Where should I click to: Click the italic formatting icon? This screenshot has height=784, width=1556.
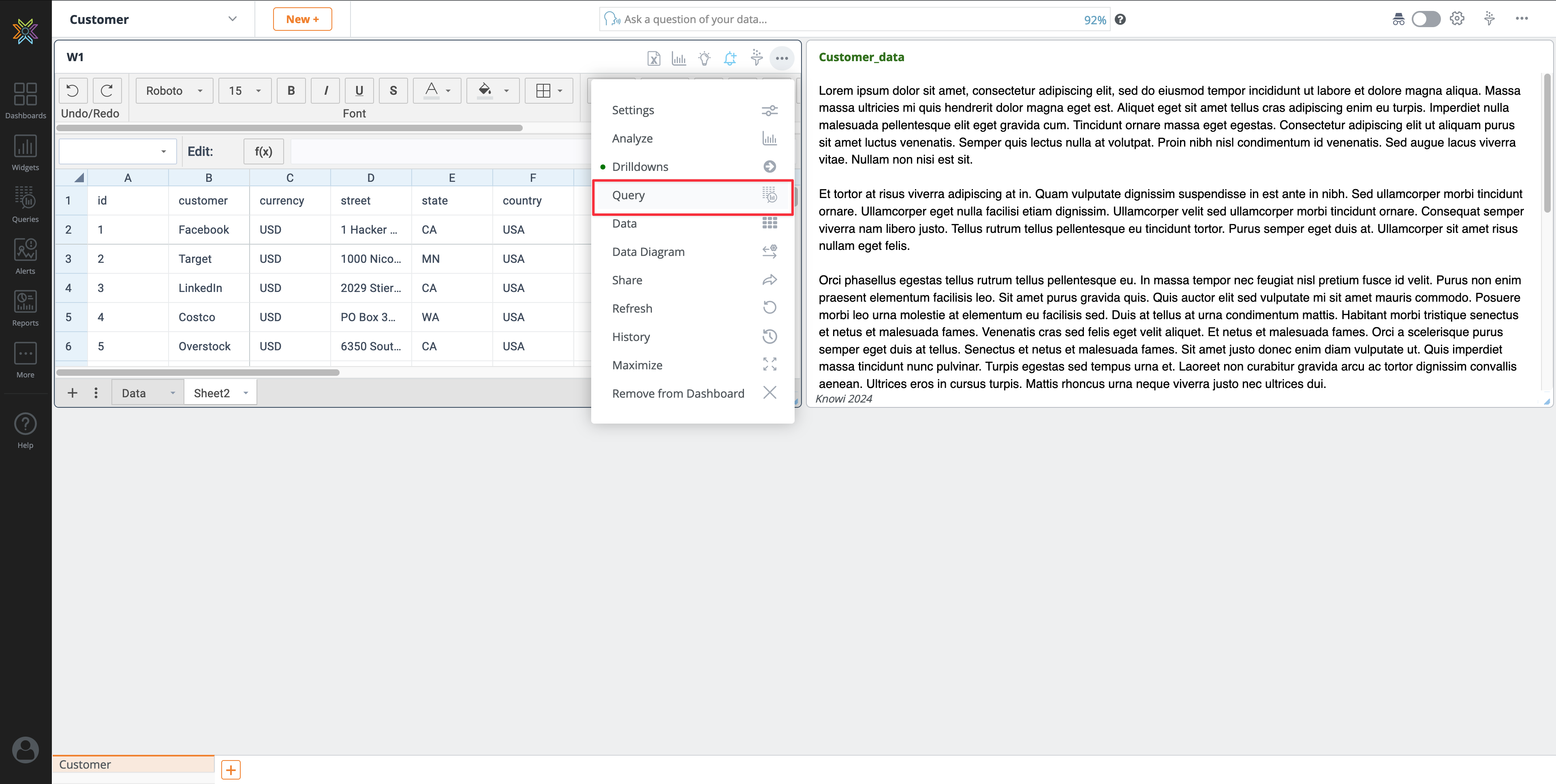pos(326,91)
